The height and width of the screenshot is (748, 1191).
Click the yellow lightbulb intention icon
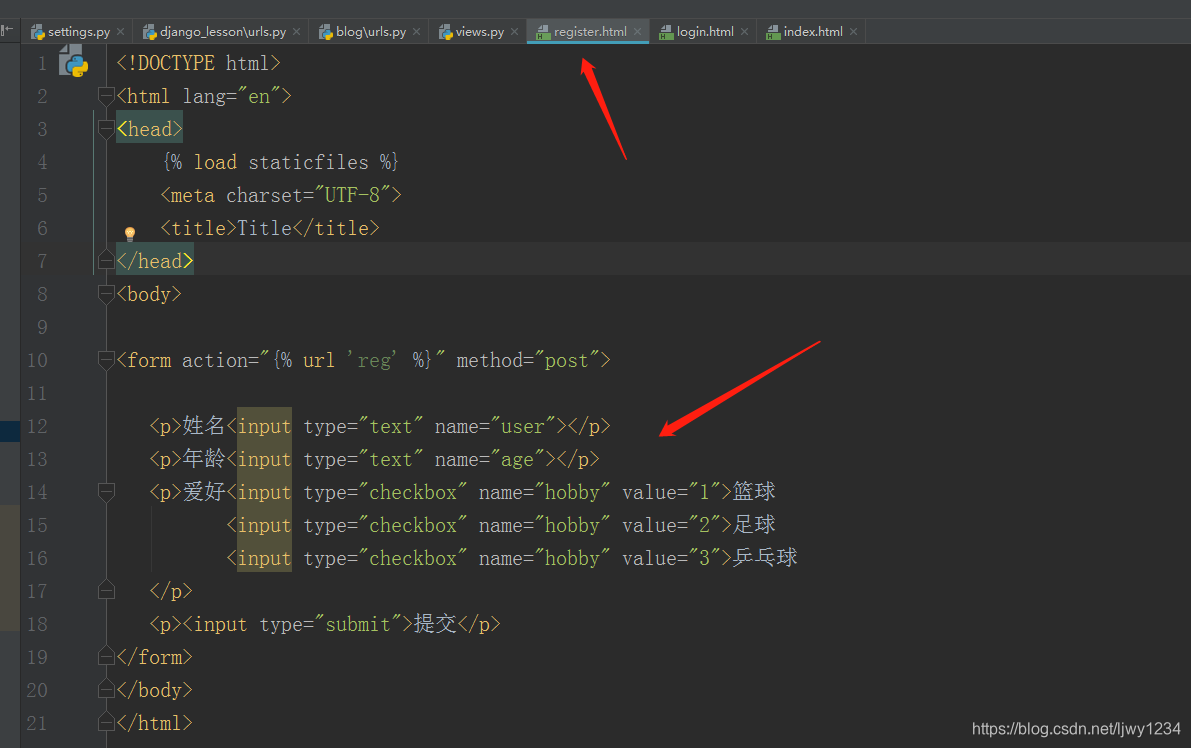[130, 233]
